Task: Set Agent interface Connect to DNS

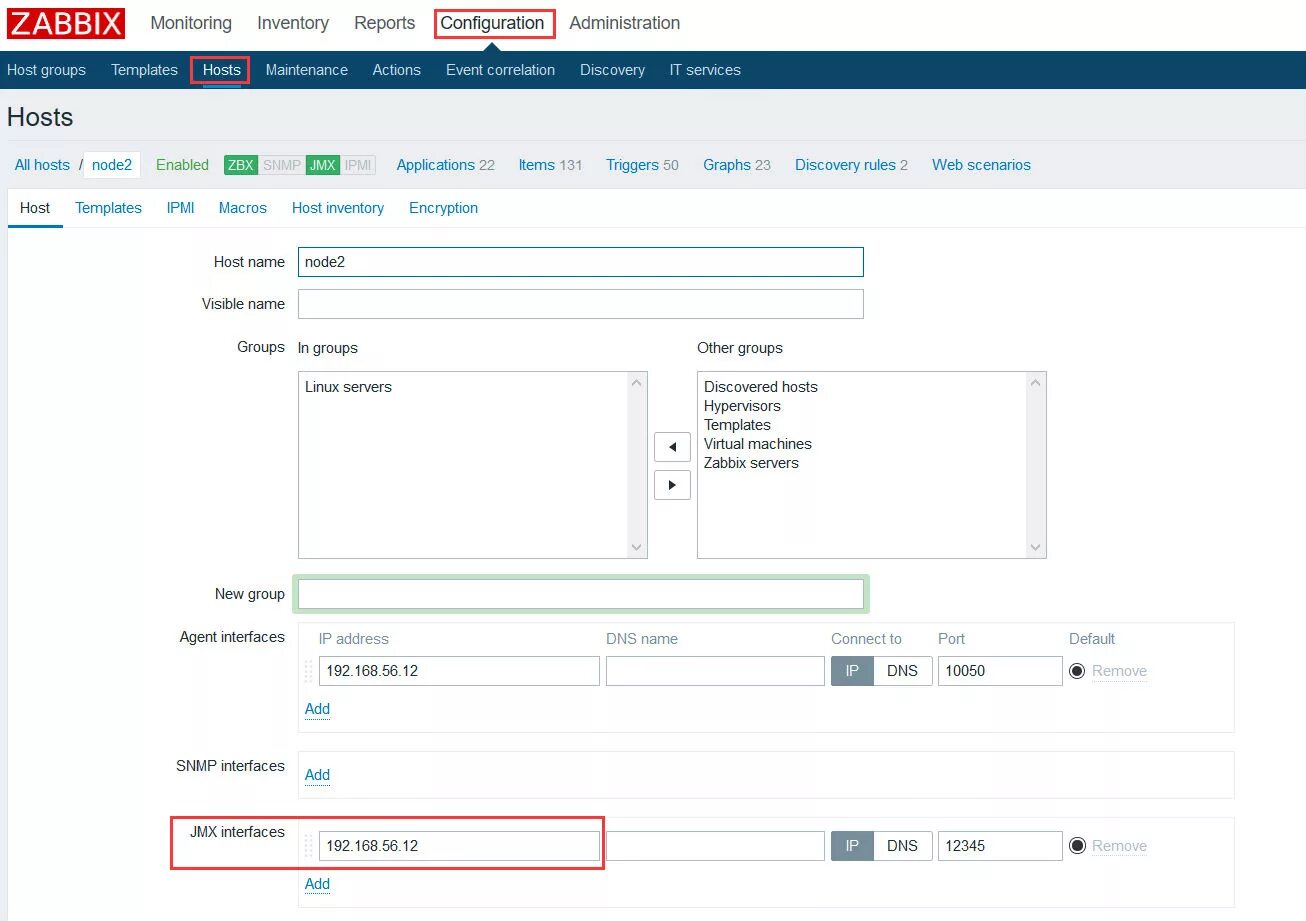Action: click(x=902, y=671)
